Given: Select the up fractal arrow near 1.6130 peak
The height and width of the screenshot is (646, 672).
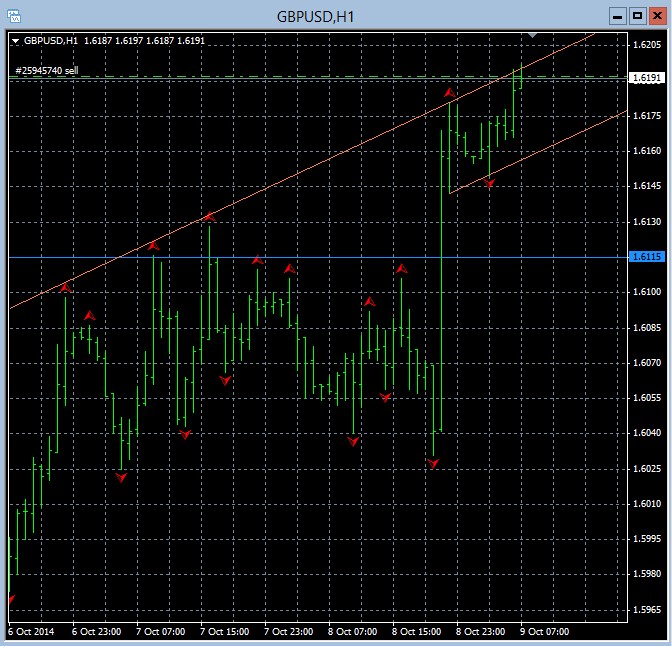Looking at the screenshot, I should (210, 216).
